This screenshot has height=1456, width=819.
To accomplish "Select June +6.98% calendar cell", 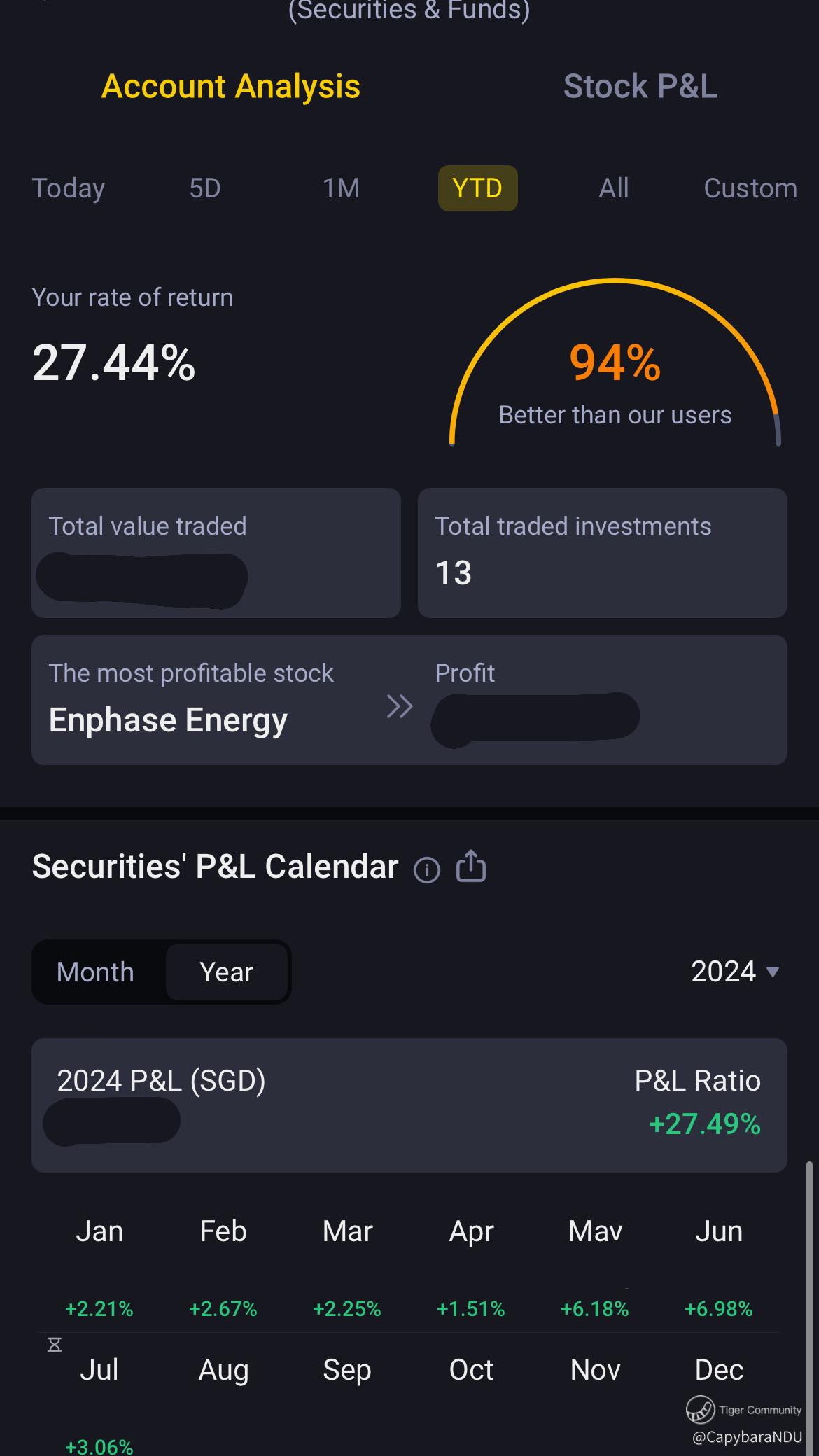I will point(718,1268).
